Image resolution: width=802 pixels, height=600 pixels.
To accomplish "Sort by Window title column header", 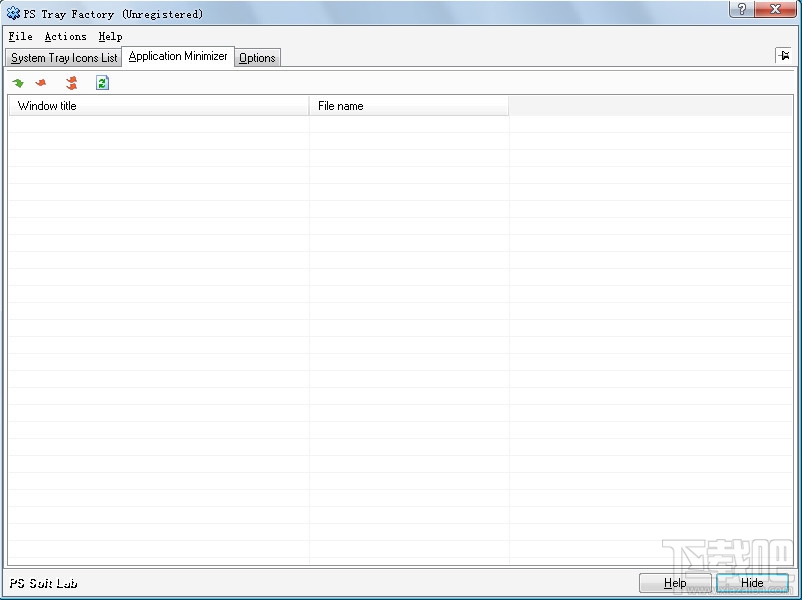I will pos(159,106).
